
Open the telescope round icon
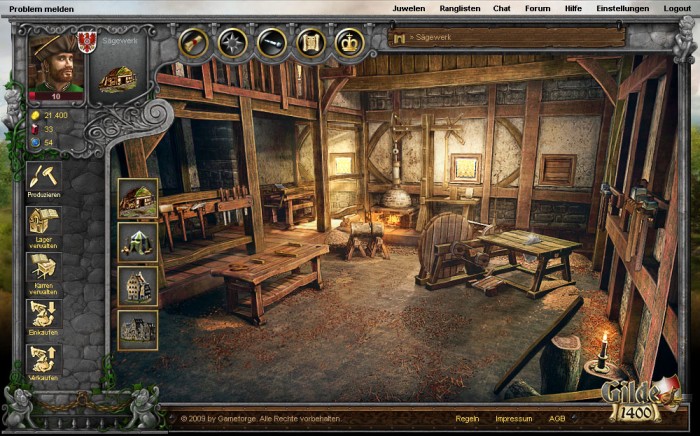(x=271, y=43)
